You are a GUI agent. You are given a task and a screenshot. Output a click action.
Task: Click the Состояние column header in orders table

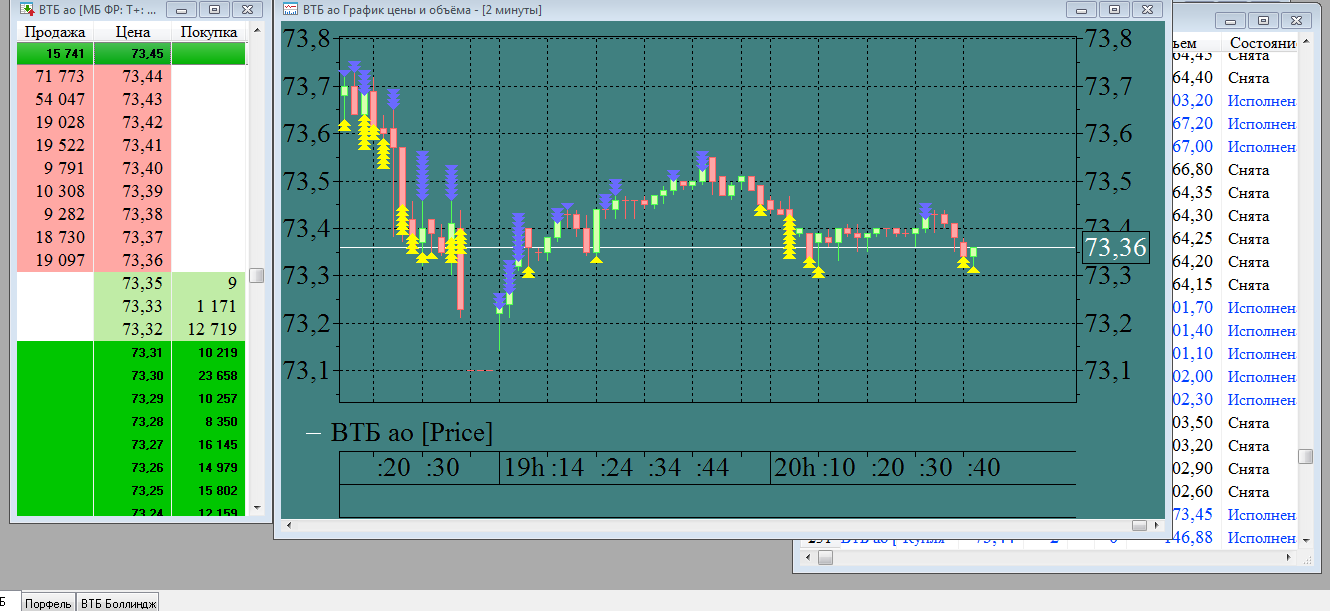pos(1263,44)
